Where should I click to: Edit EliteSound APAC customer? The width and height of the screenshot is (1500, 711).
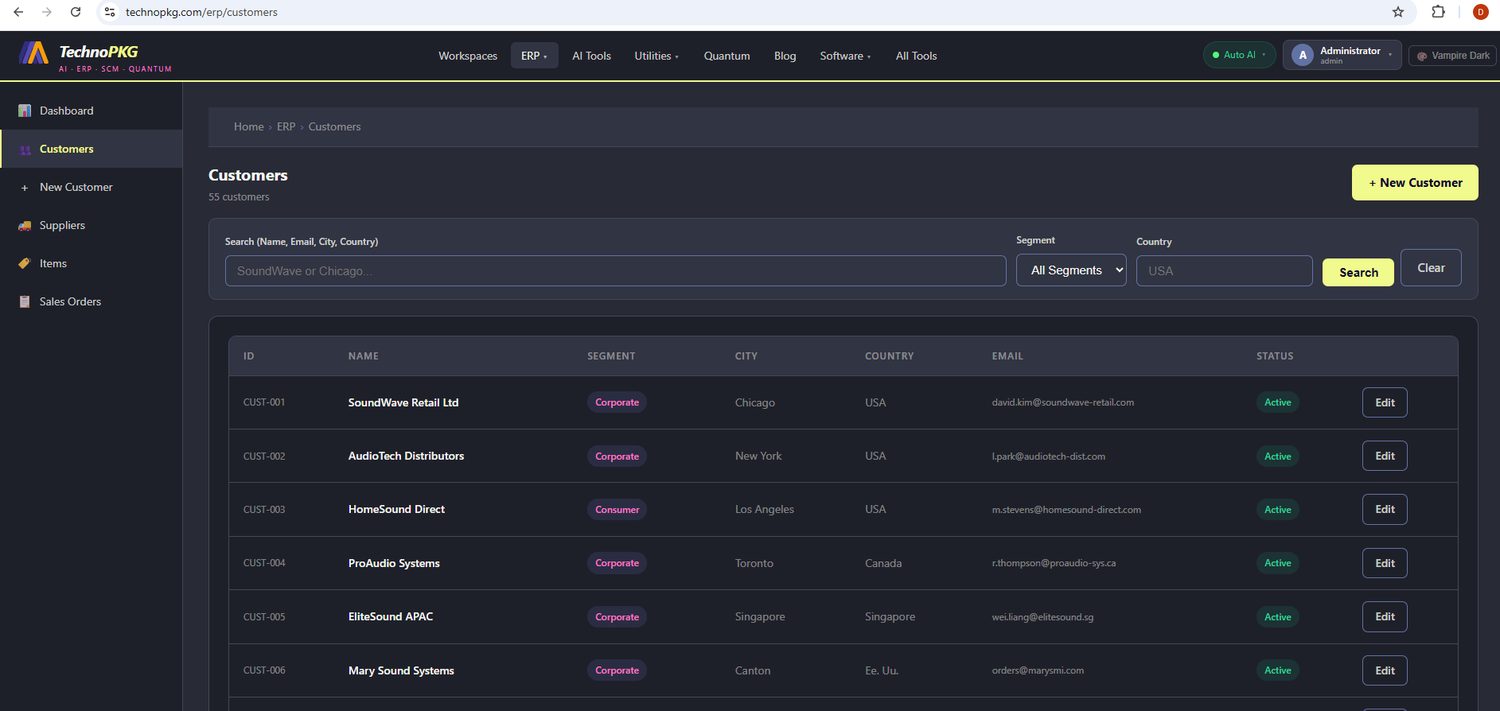1385,617
